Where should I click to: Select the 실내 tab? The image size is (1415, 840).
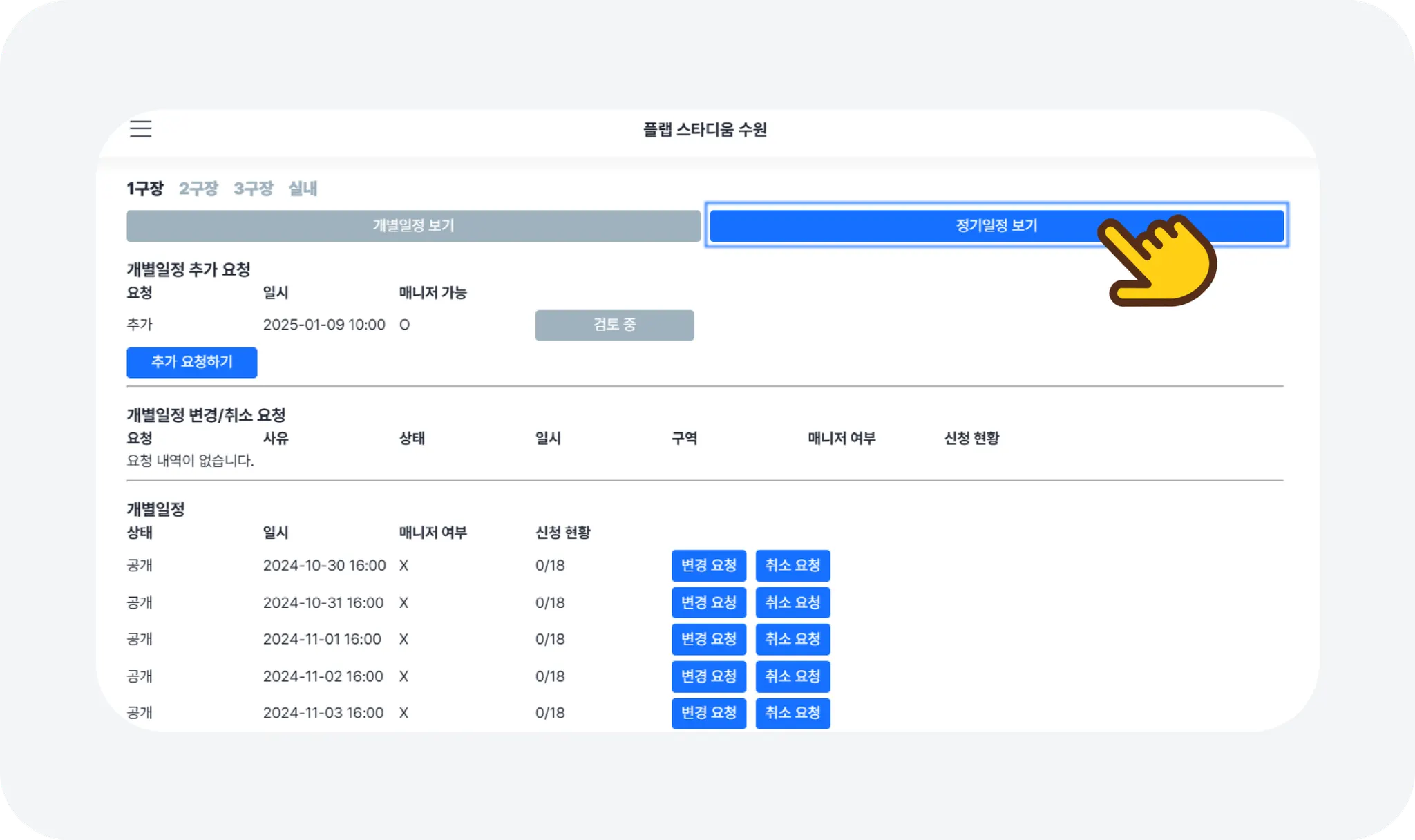pyautogui.click(x=303, y=189)
